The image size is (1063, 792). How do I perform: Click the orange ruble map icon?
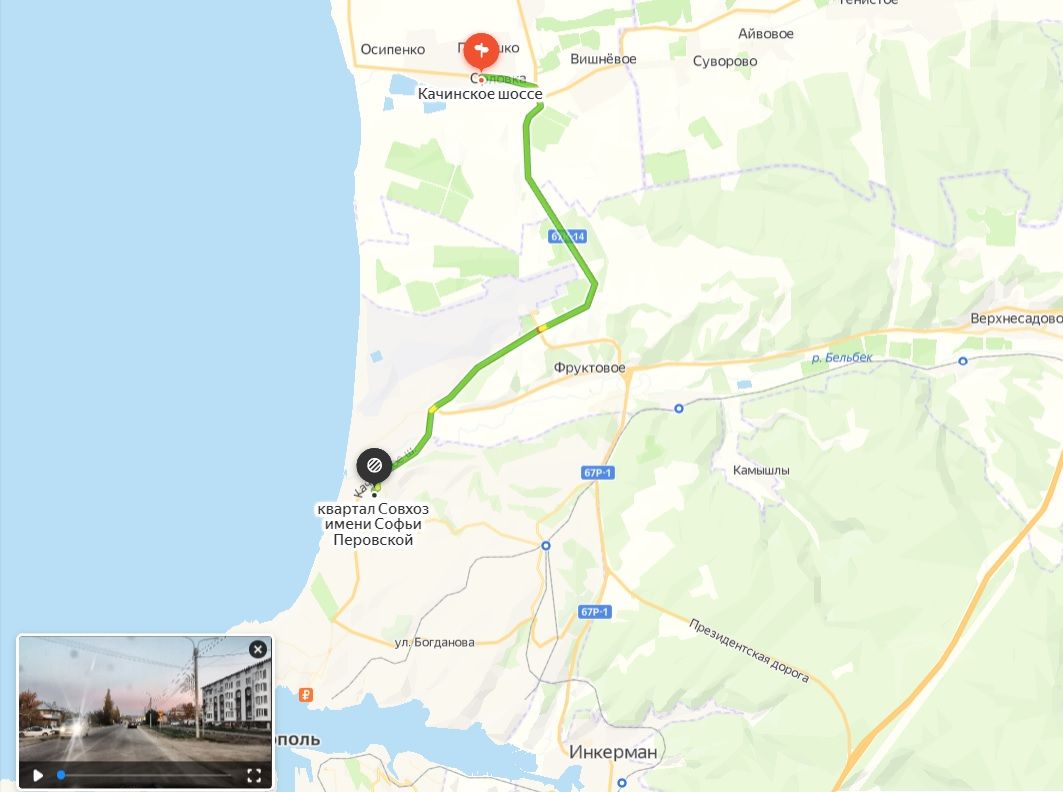tap(306, 694)
